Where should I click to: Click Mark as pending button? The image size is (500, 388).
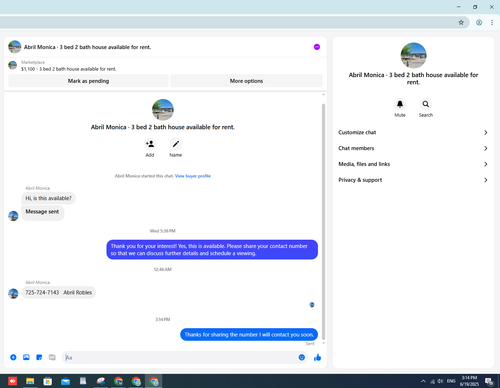click(88, 81)
